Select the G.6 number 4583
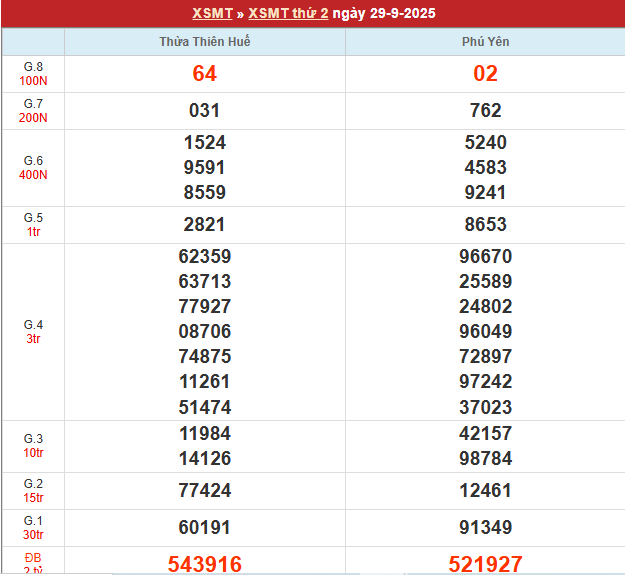Image resolution: width=625 pixels, height=575 pixels. [485, 168]
